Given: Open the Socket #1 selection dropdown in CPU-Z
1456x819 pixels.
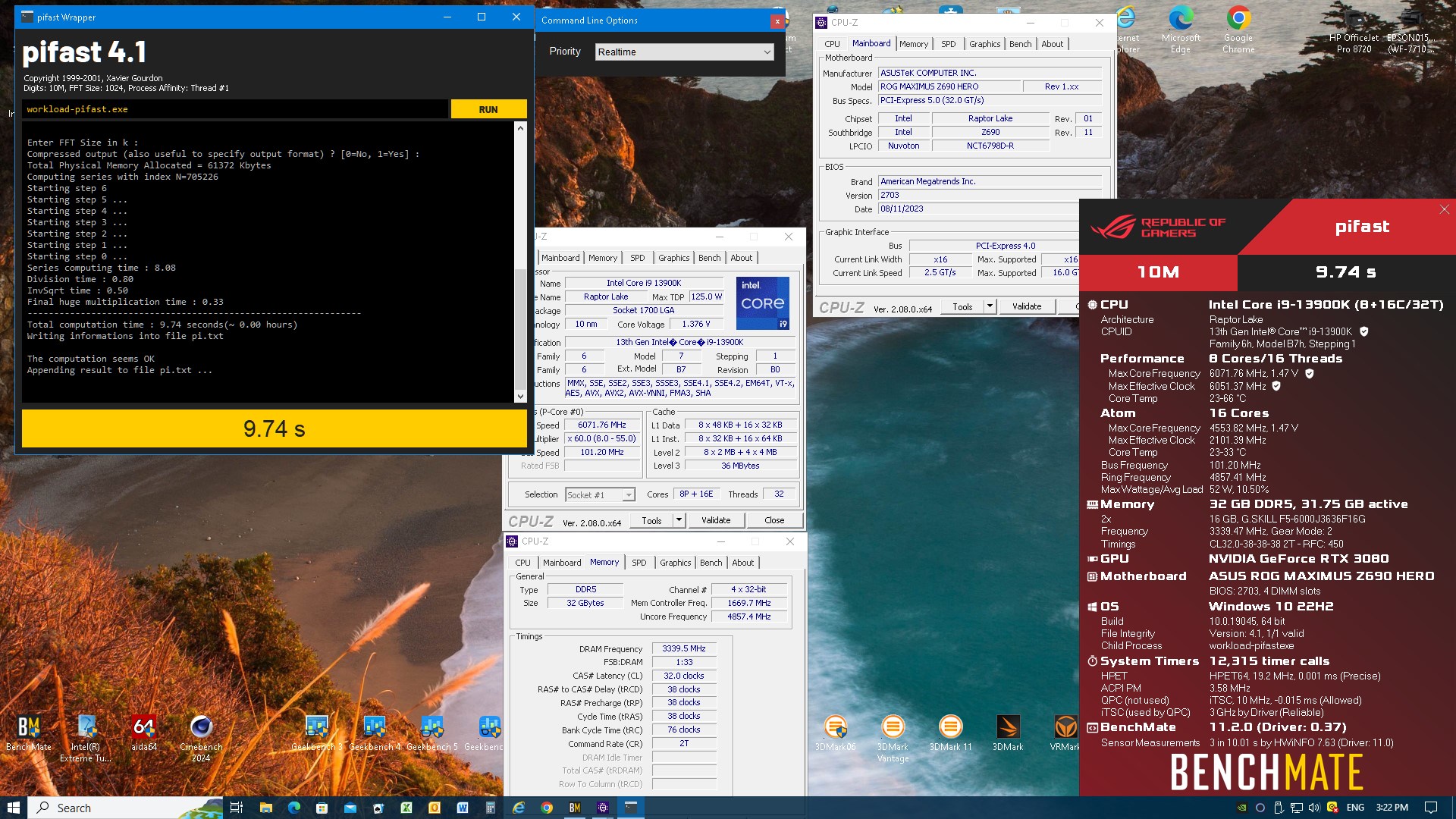Looking at the screenshot, I should pos(600,494).
